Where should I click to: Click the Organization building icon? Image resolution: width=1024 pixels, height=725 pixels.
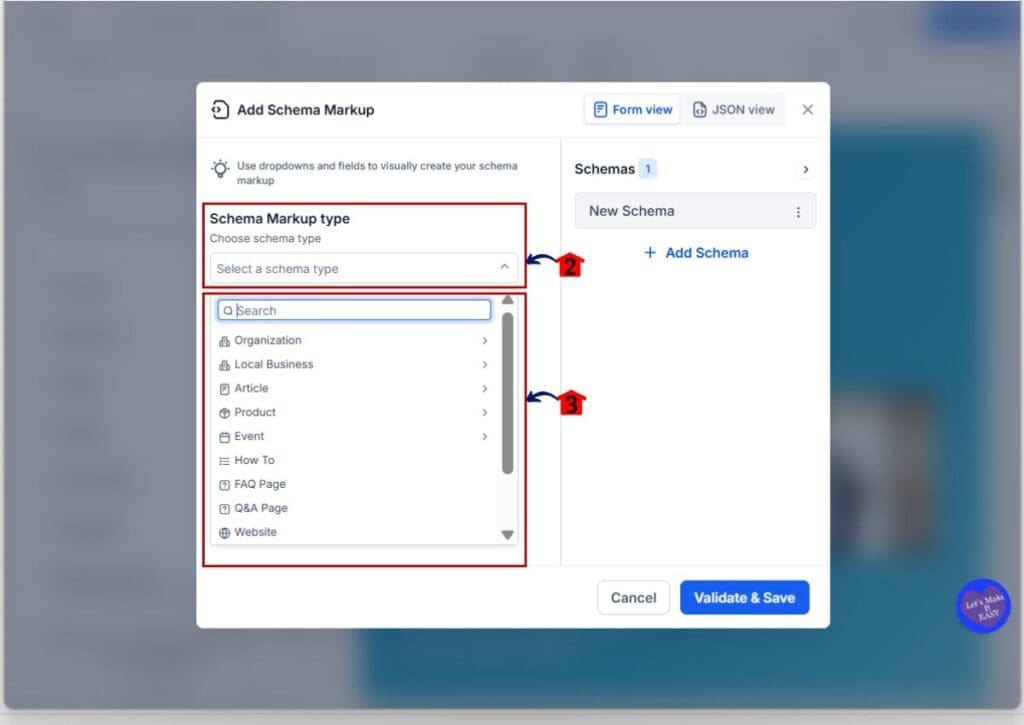click(x=224, y=341)
